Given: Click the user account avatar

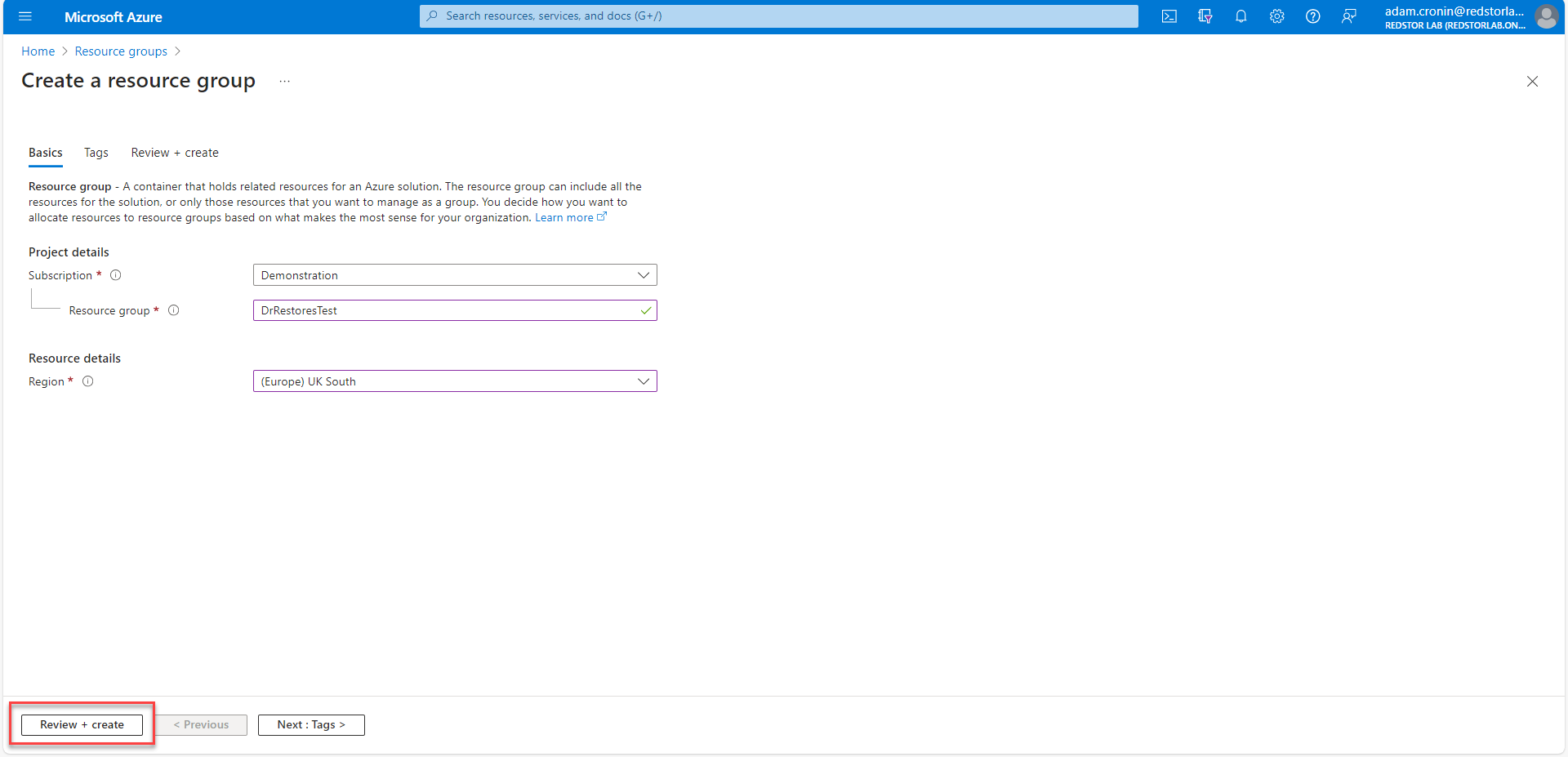Looking at the screenshot, I should (1546, 16).
